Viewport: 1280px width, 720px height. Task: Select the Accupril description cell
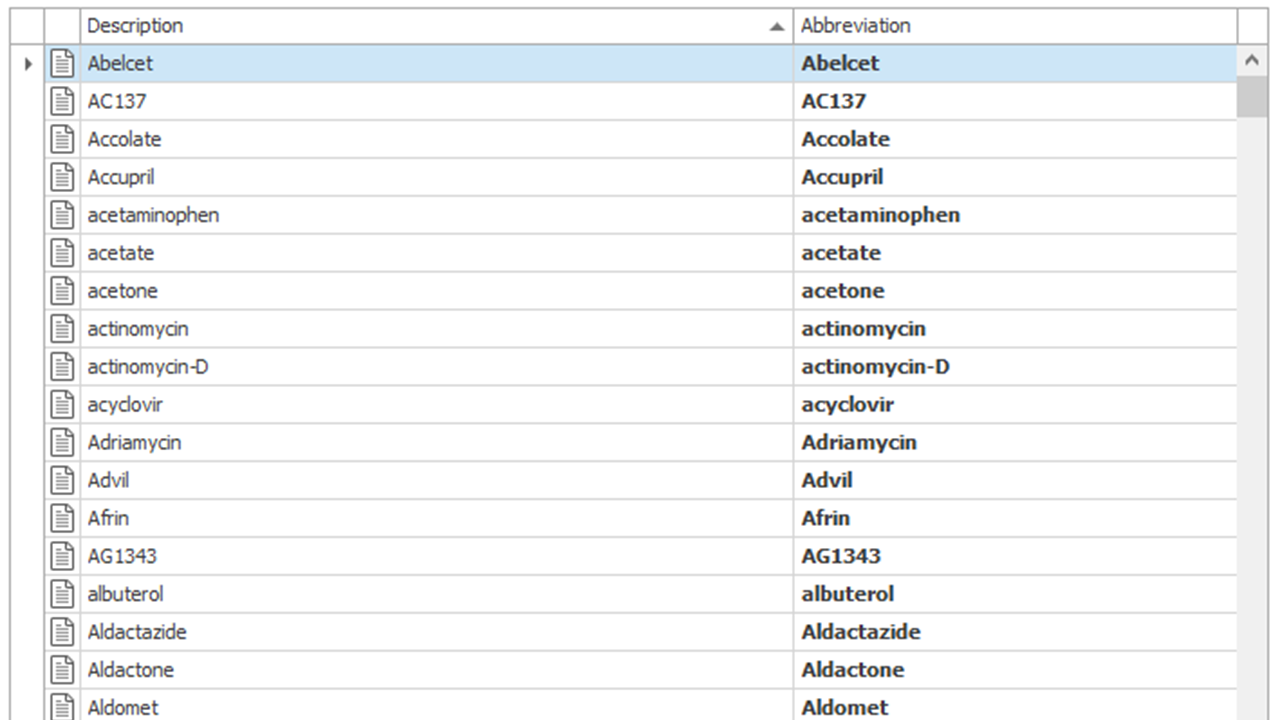(x=437, y=177)
